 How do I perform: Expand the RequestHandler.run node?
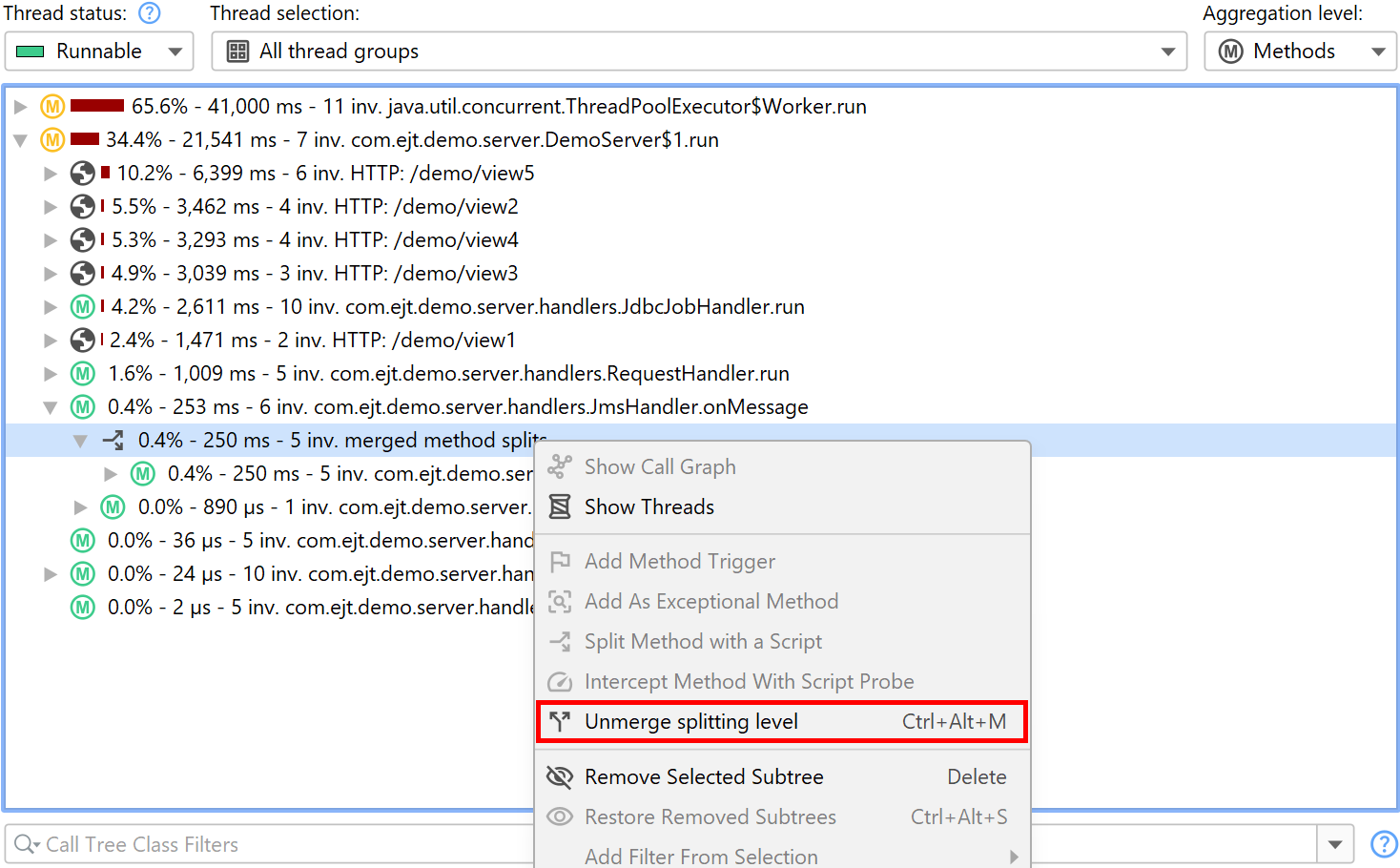(51, 374)
